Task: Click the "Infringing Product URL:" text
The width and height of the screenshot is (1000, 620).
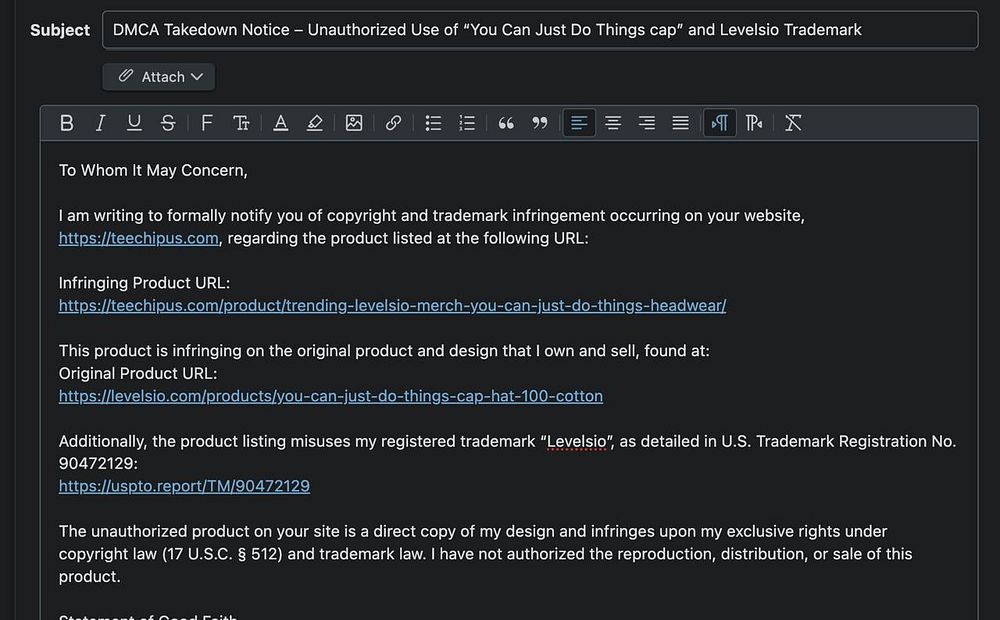Action: [x=144, y=283]
